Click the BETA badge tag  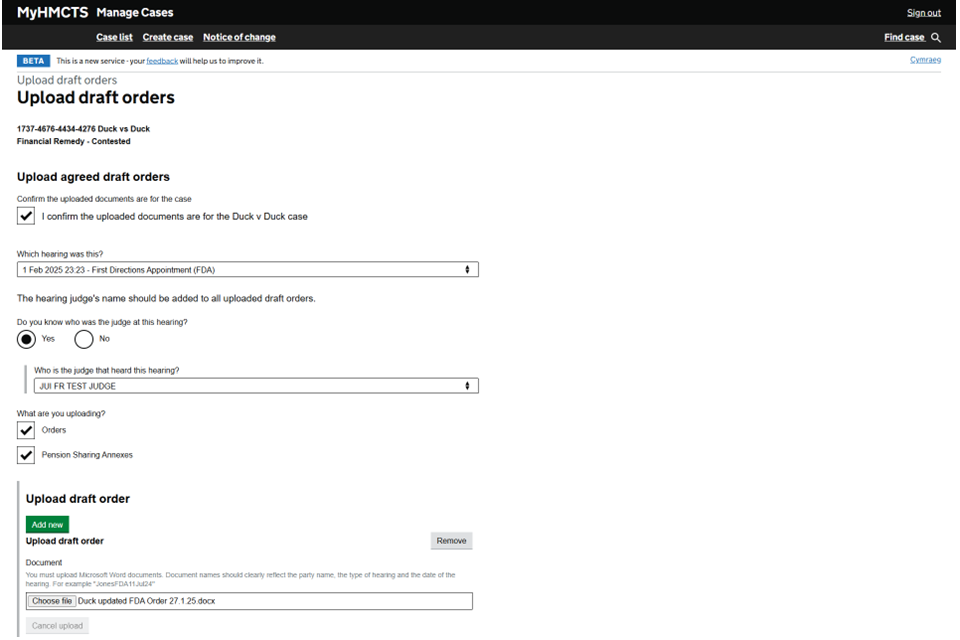click(x=33, y=61)
